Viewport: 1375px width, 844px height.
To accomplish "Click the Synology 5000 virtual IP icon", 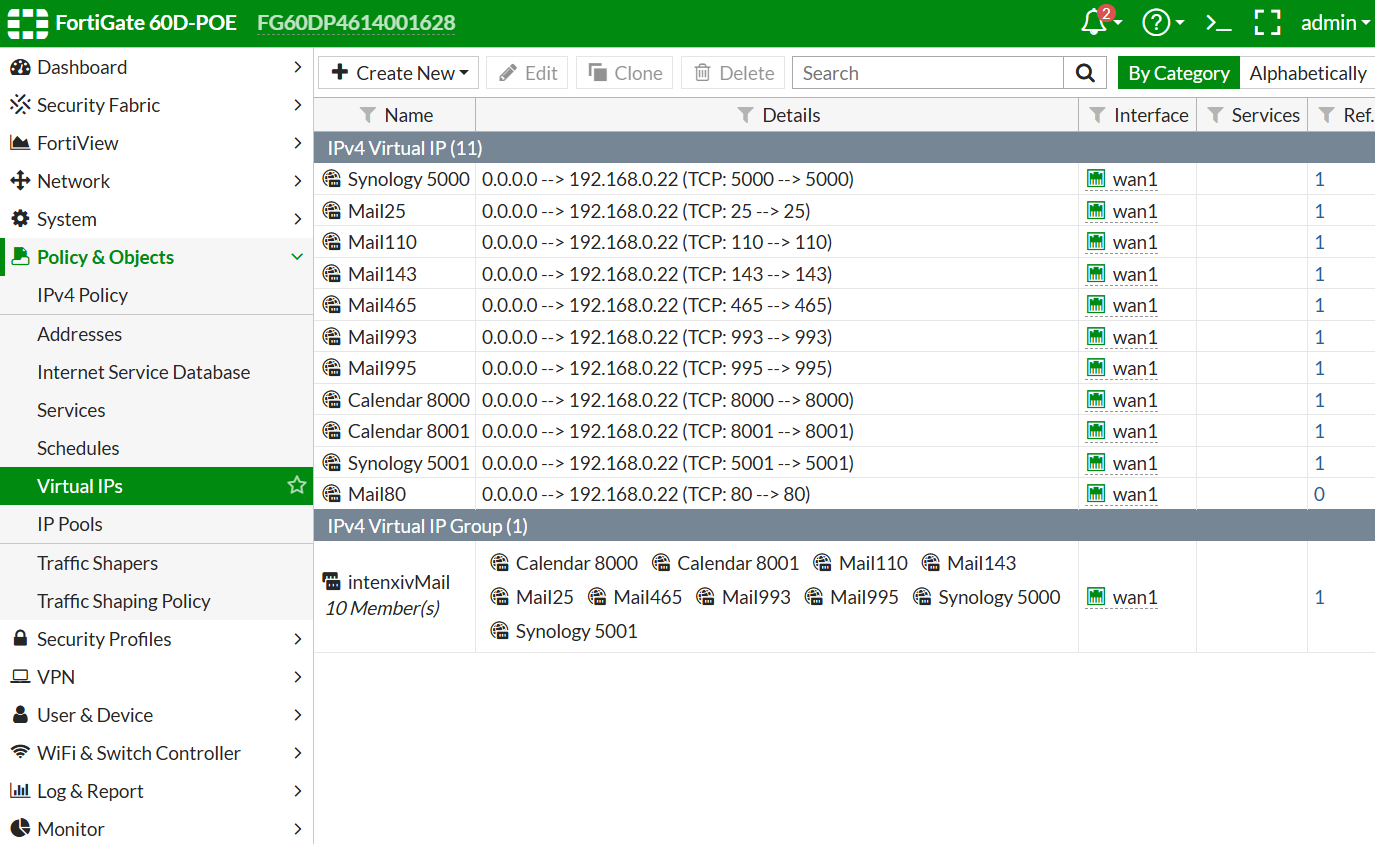I will pyautogui.click(x=332, y=179).
